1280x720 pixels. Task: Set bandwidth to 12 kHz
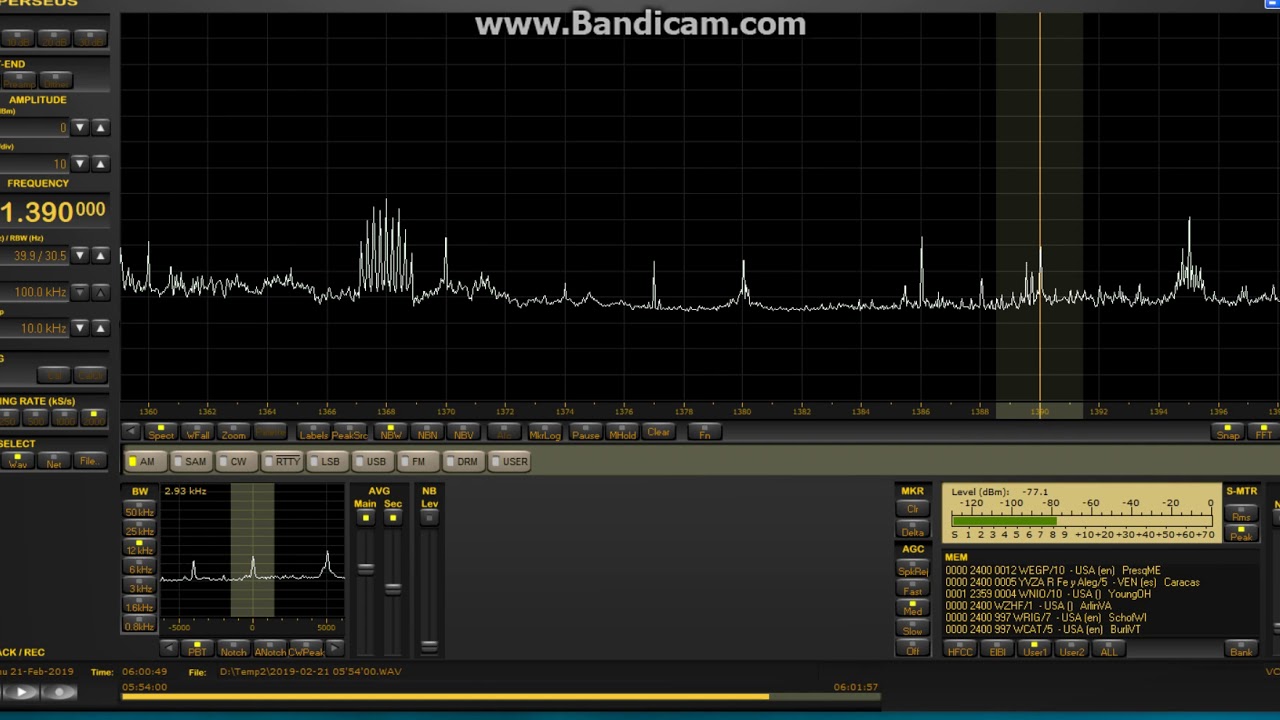point(139,548)
